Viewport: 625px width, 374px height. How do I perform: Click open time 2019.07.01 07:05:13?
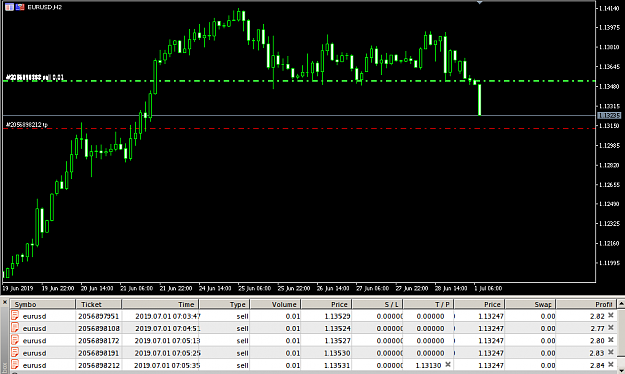pos(167,341)
